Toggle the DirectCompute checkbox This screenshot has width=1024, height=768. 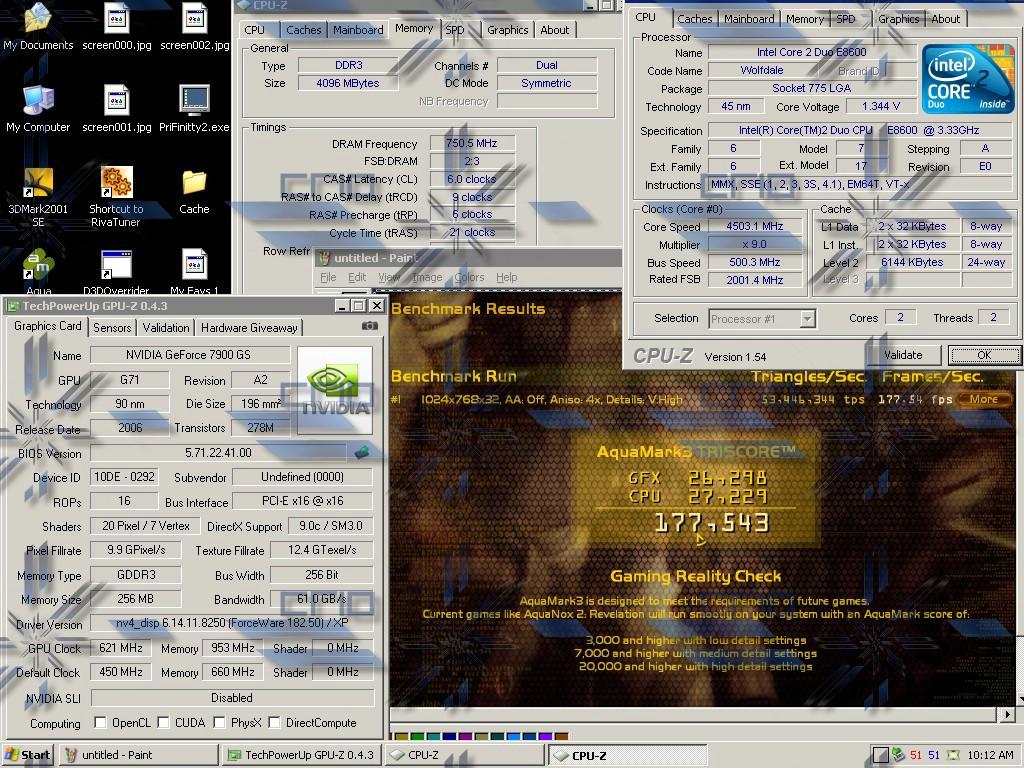pos(274,722)
